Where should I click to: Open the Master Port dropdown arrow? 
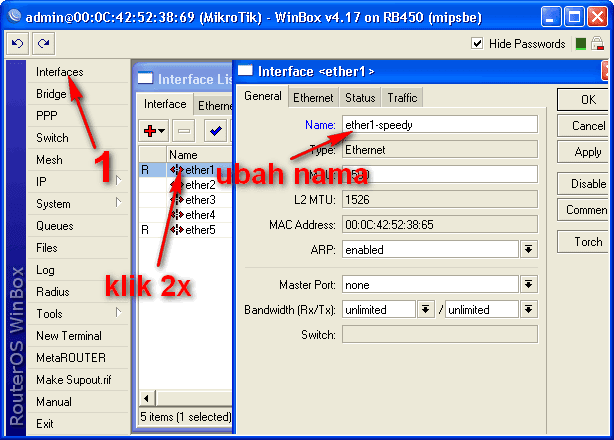point(528,285)
